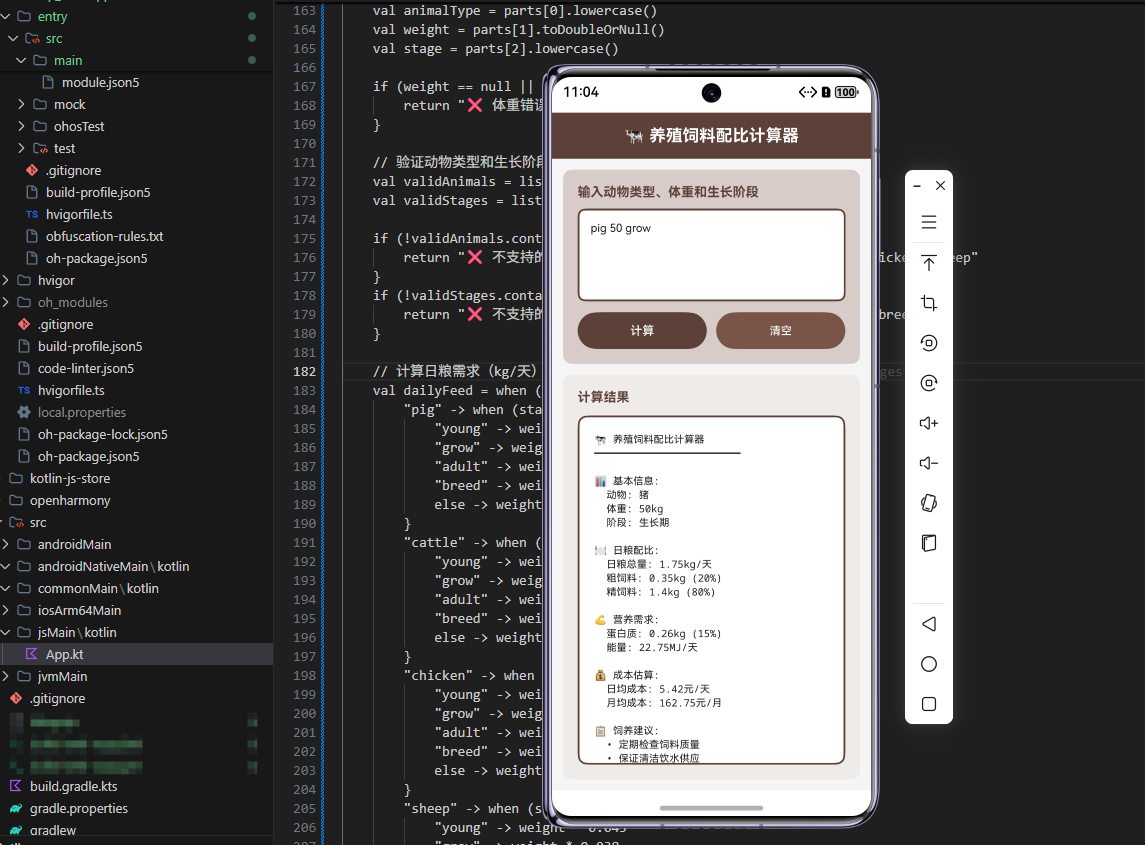This screenshot has height=845, width=1145.
Task: Expand the iosArm64Main folder
Action: [x=6, y=611]
